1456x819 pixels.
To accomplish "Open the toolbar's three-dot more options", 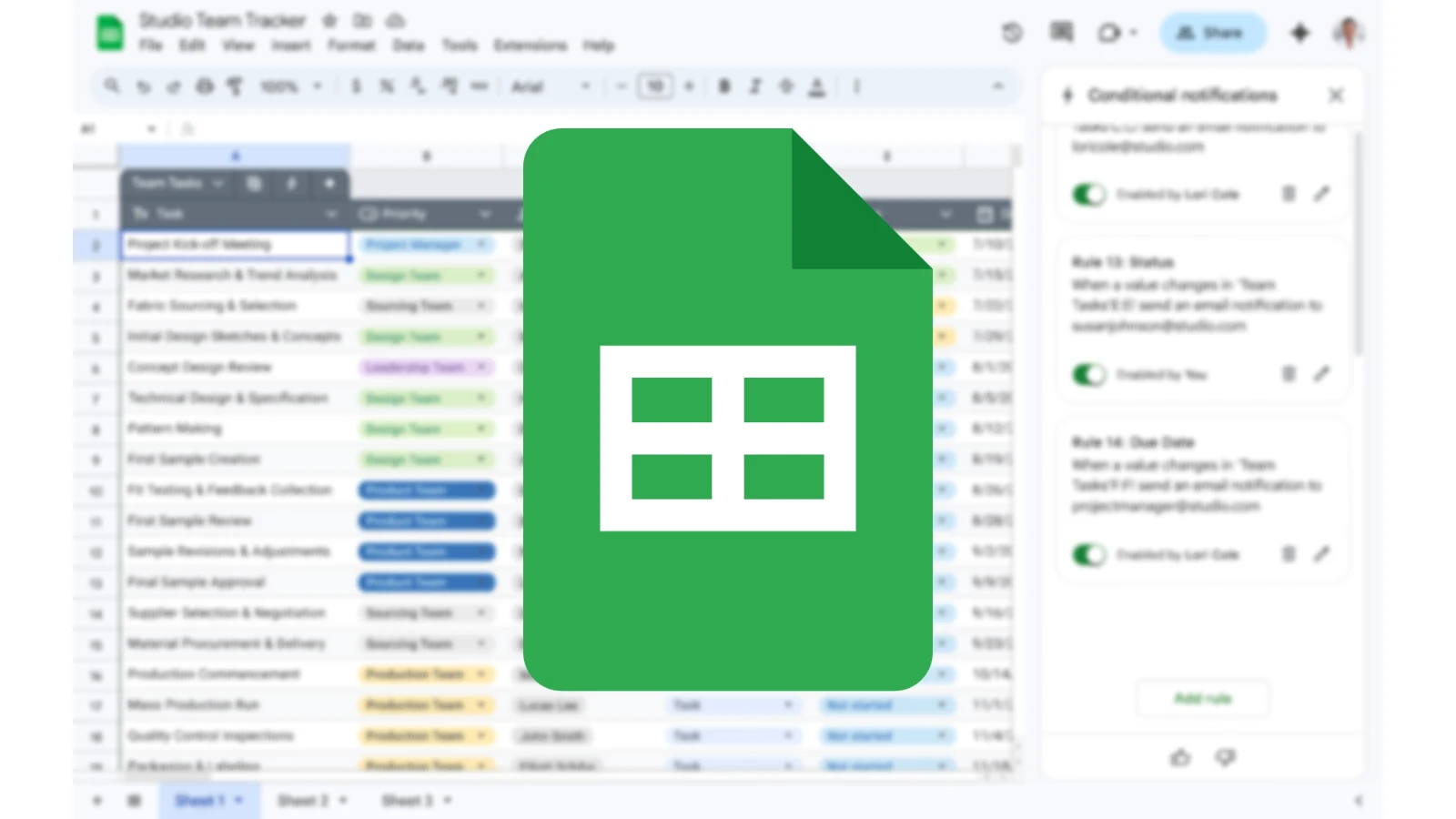I will 856,86.
